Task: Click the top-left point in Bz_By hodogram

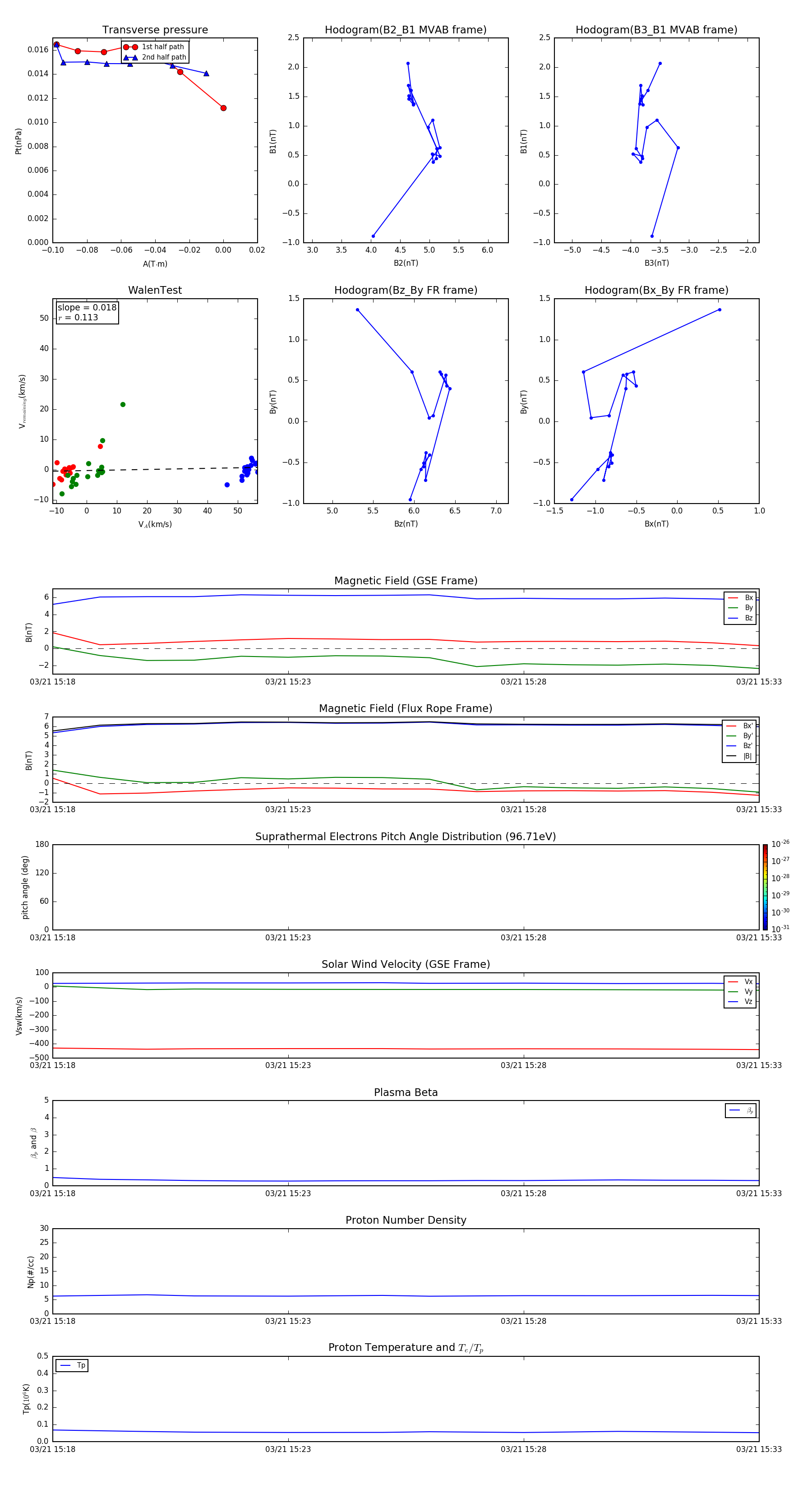Action: [357, 310]
